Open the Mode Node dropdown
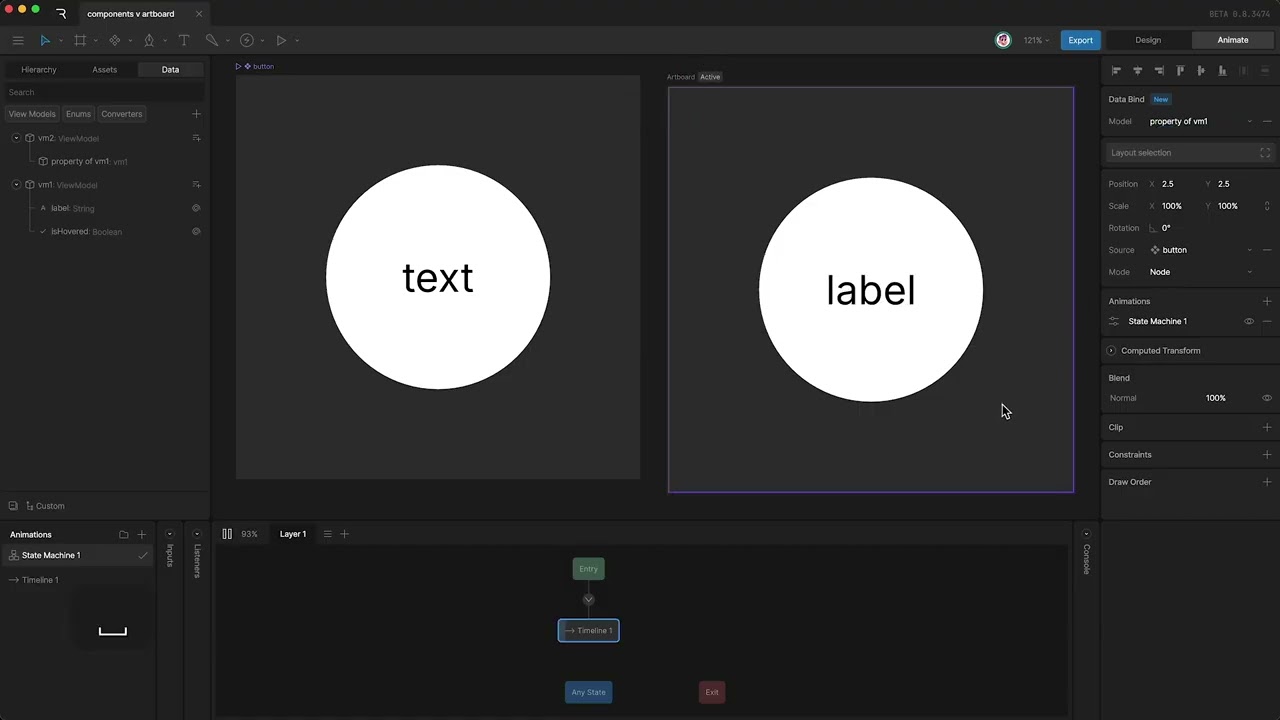This screenshot has height=720, width=1280. click(1200, 272)
